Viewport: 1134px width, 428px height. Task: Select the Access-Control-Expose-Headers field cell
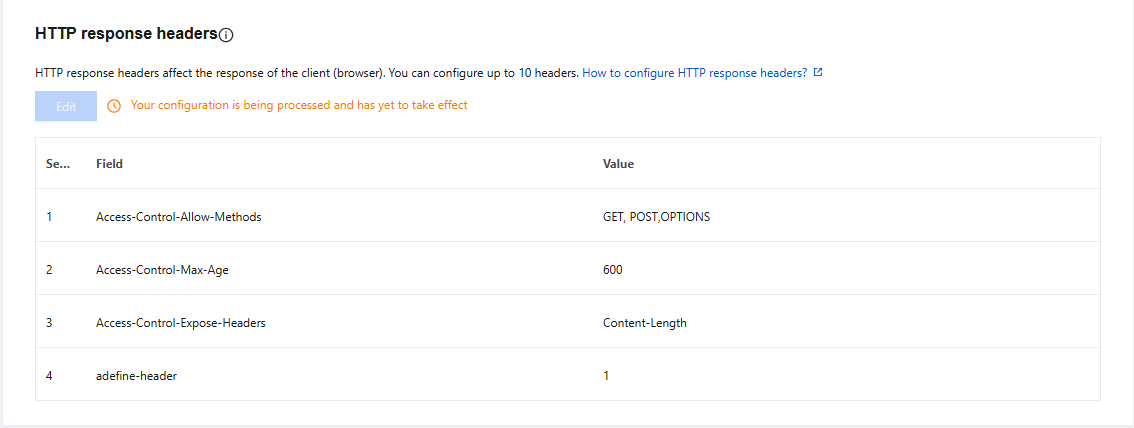pyautogui.click(x=180, y=323)
